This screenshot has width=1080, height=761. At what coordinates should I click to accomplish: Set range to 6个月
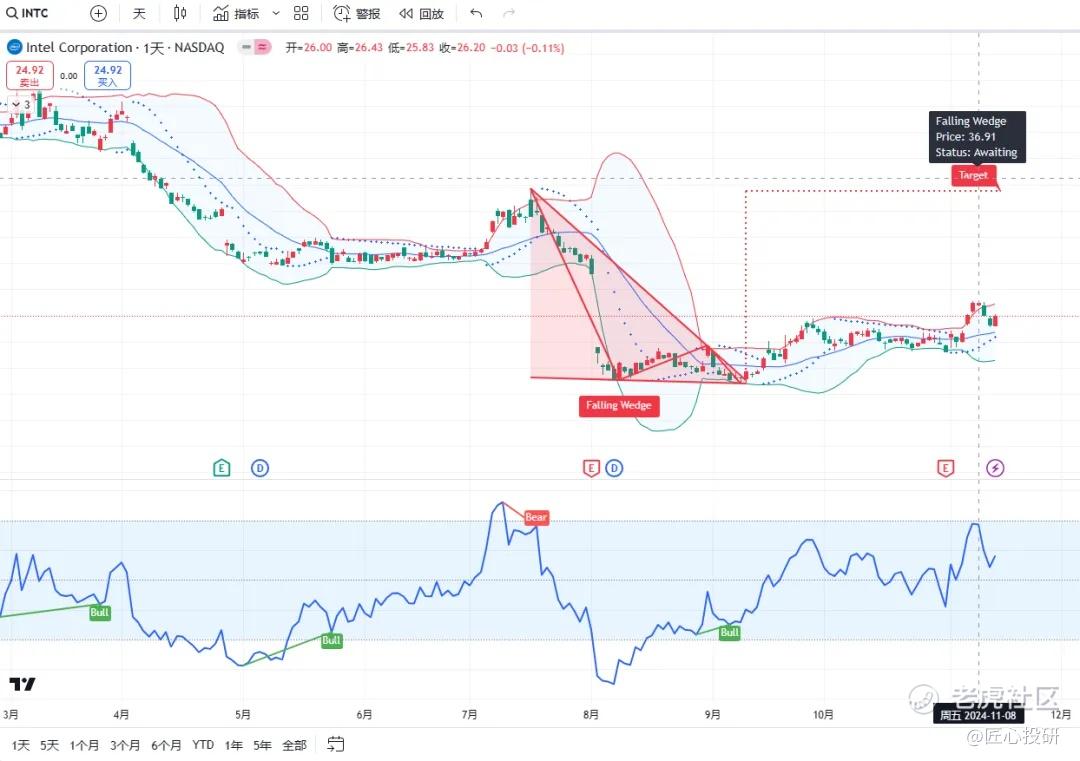[x=166, y=745]
